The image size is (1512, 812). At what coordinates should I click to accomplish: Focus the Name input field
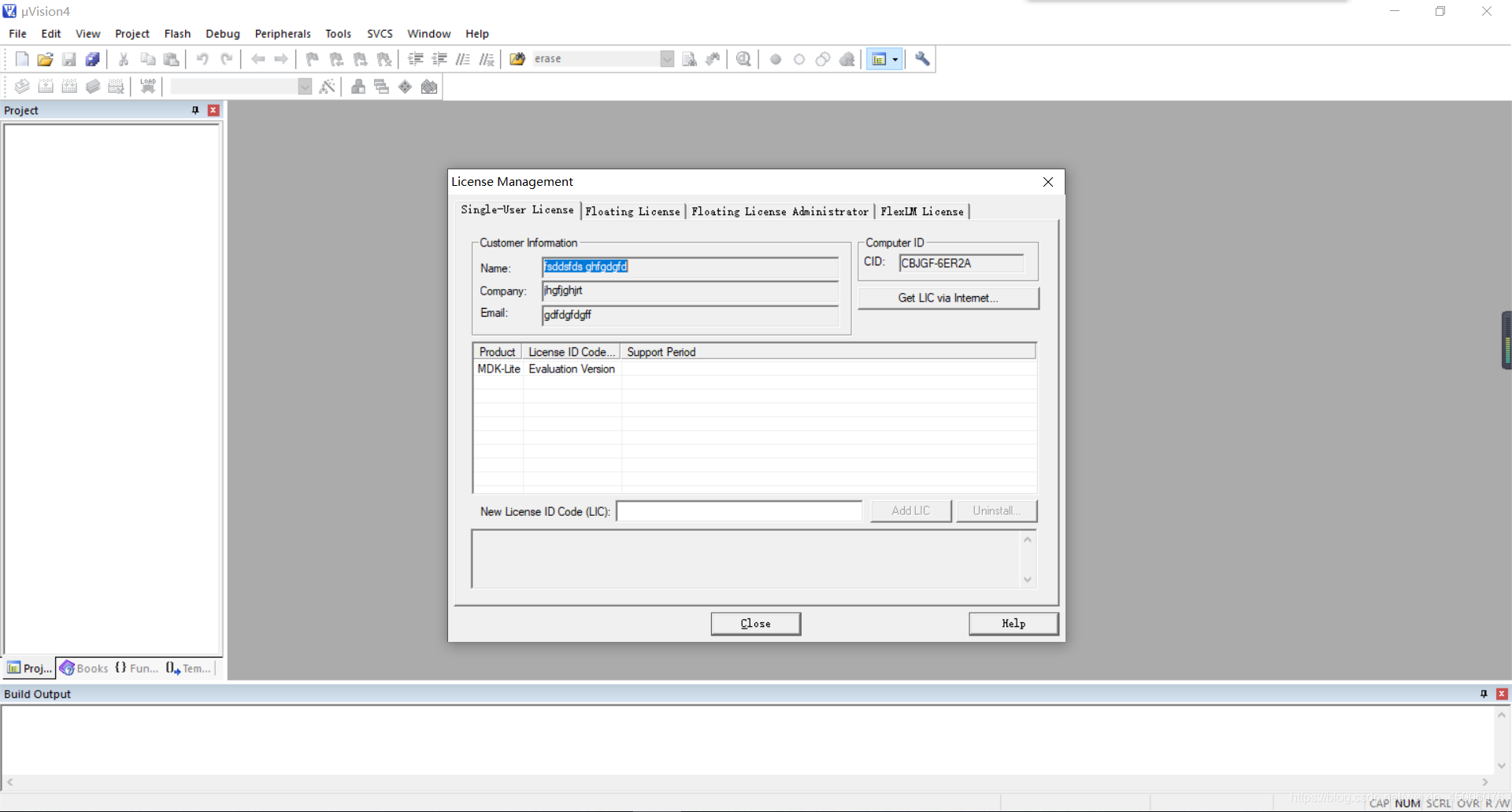[691, 267]
